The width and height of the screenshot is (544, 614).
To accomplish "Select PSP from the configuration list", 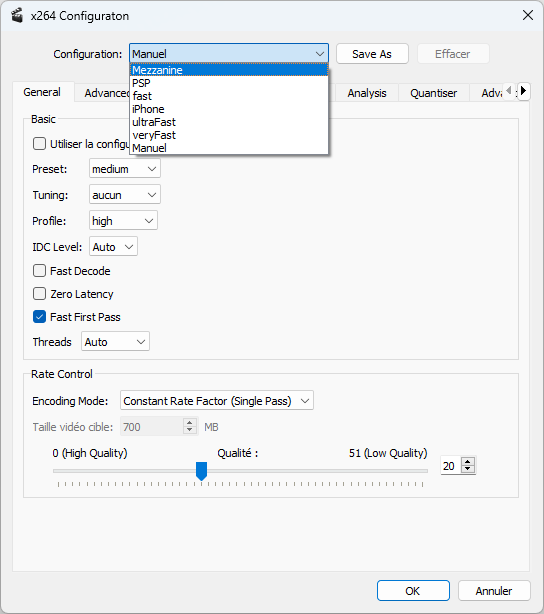I will click(x=229, y=83).
